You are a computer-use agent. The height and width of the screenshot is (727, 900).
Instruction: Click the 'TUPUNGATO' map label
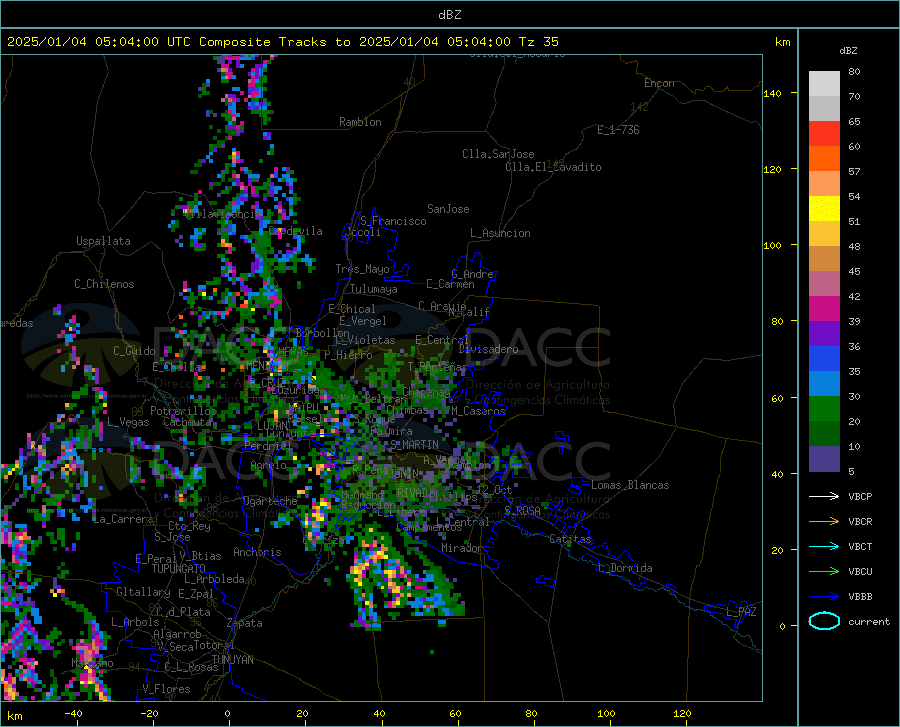(x=179, y=569)
